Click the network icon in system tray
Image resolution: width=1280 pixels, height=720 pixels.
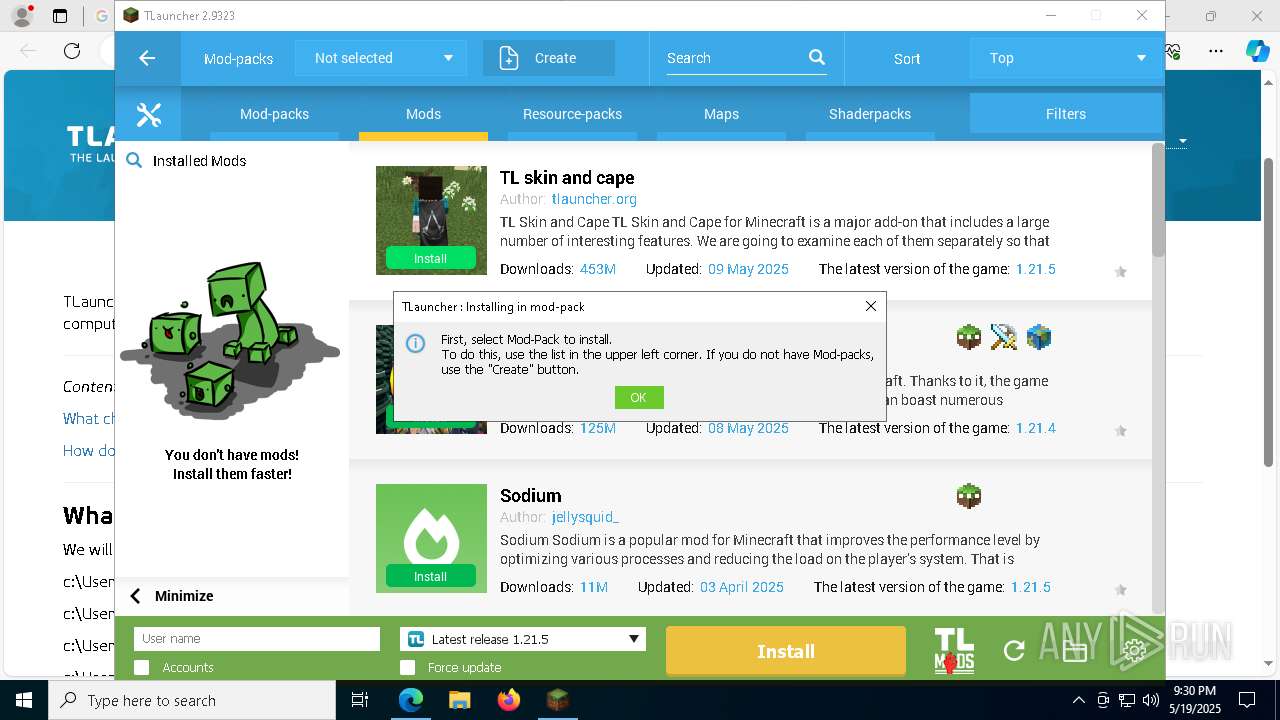pos(1126,700)
